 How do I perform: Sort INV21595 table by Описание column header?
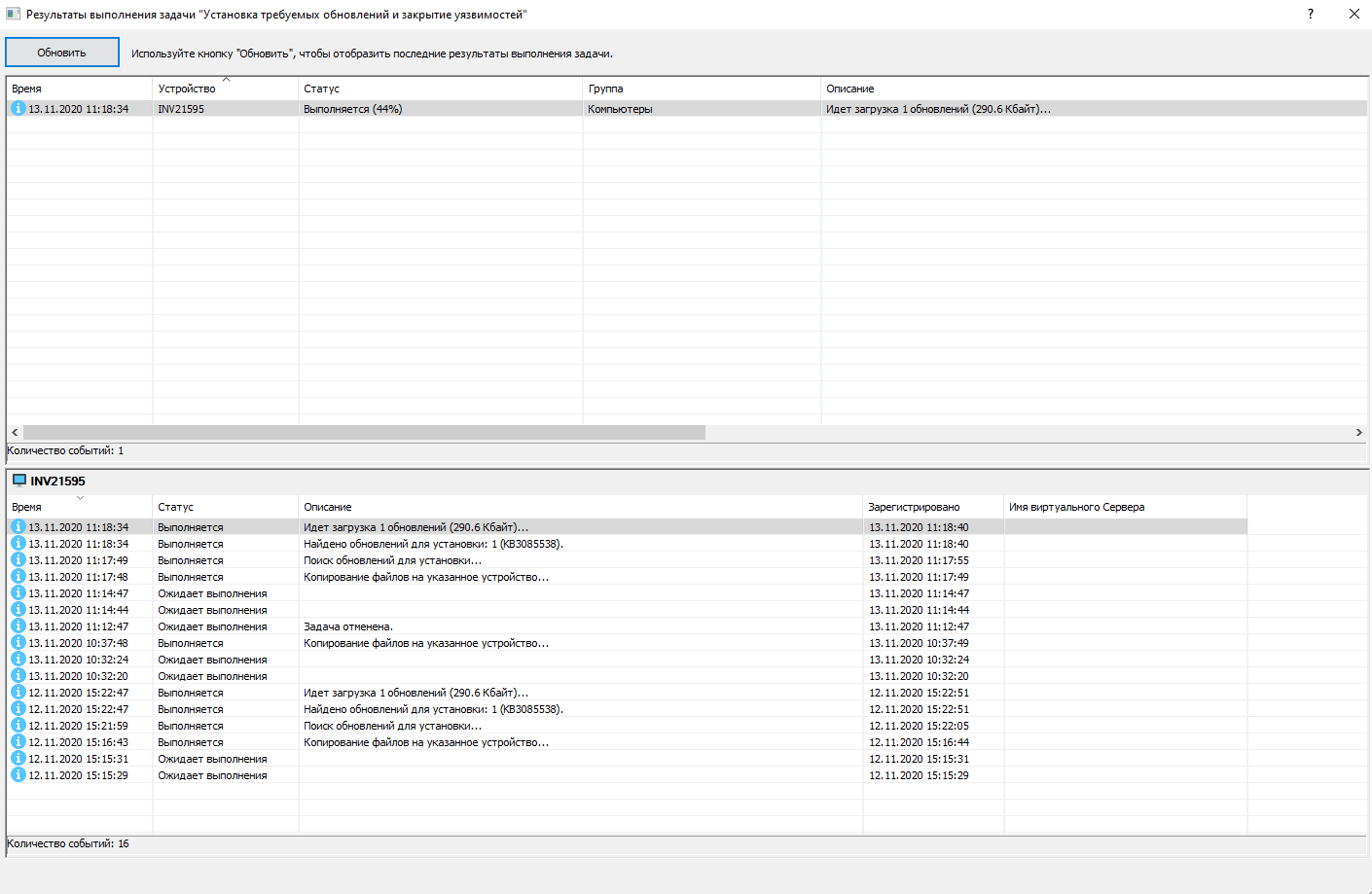tap(580, 507)
